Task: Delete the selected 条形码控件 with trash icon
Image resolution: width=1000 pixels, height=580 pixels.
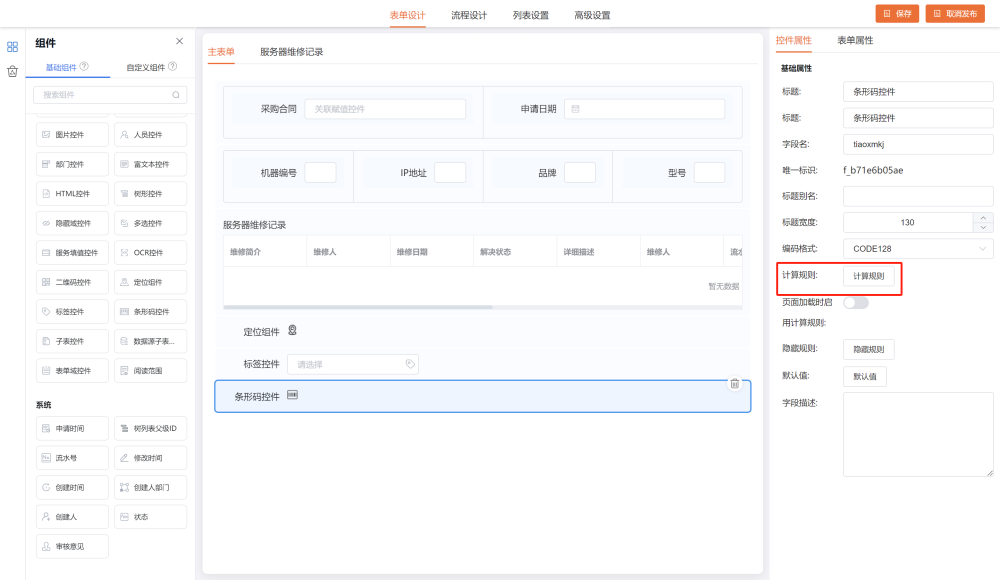Action: (x=734, y=383)
